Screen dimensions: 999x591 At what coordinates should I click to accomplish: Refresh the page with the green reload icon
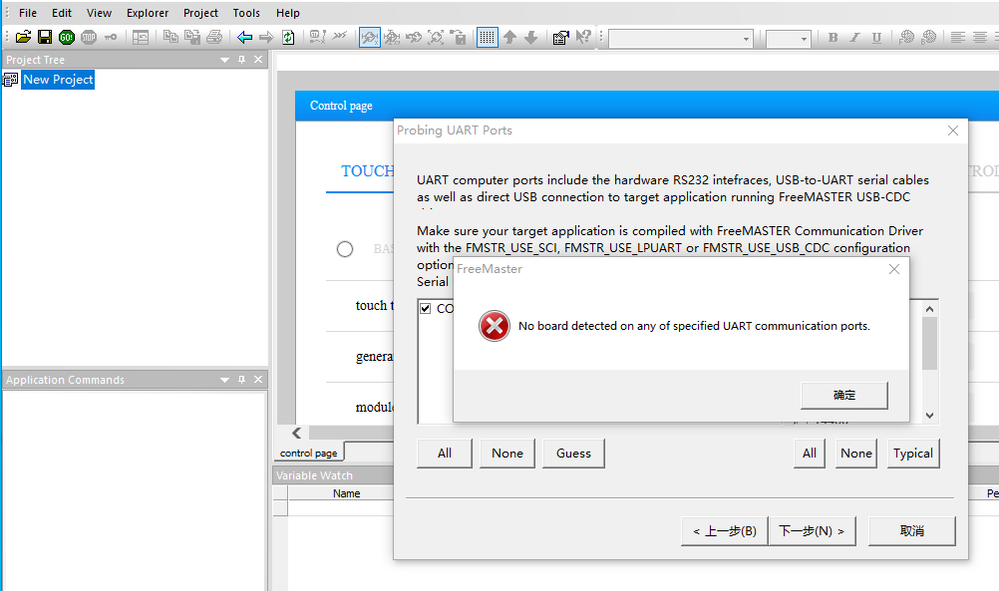288,38
